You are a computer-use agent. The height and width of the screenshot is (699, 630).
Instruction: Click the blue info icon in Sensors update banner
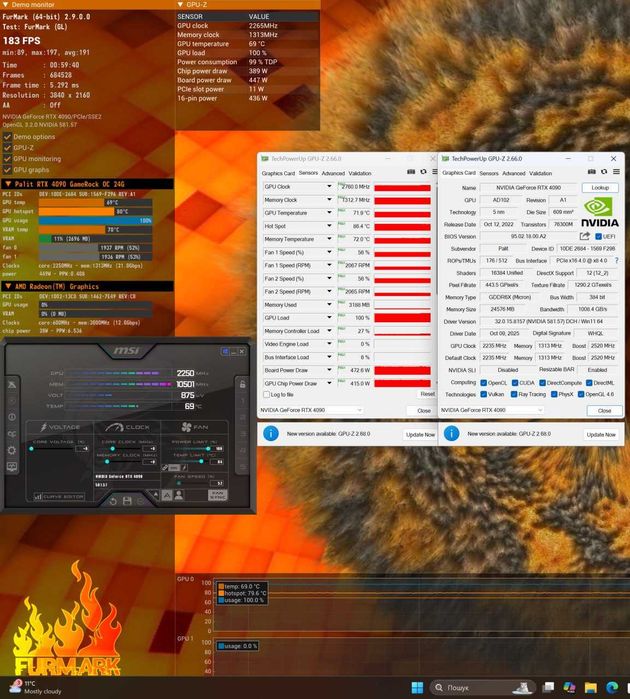tap(271, 433)
